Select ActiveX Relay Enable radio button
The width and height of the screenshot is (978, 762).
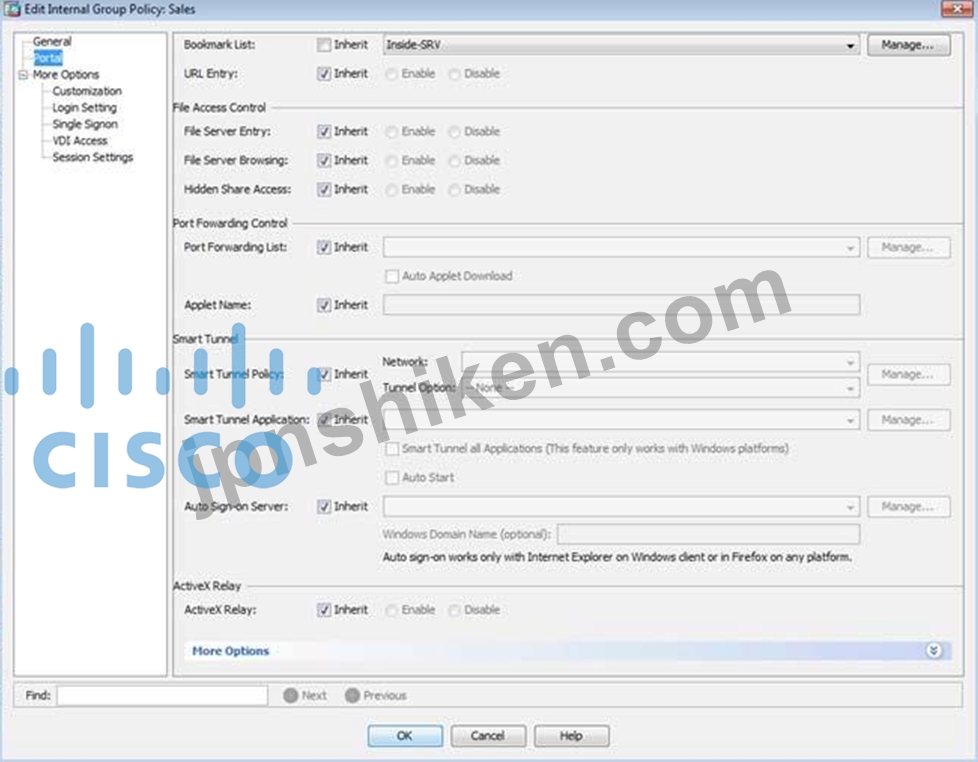tap(391, 610)
